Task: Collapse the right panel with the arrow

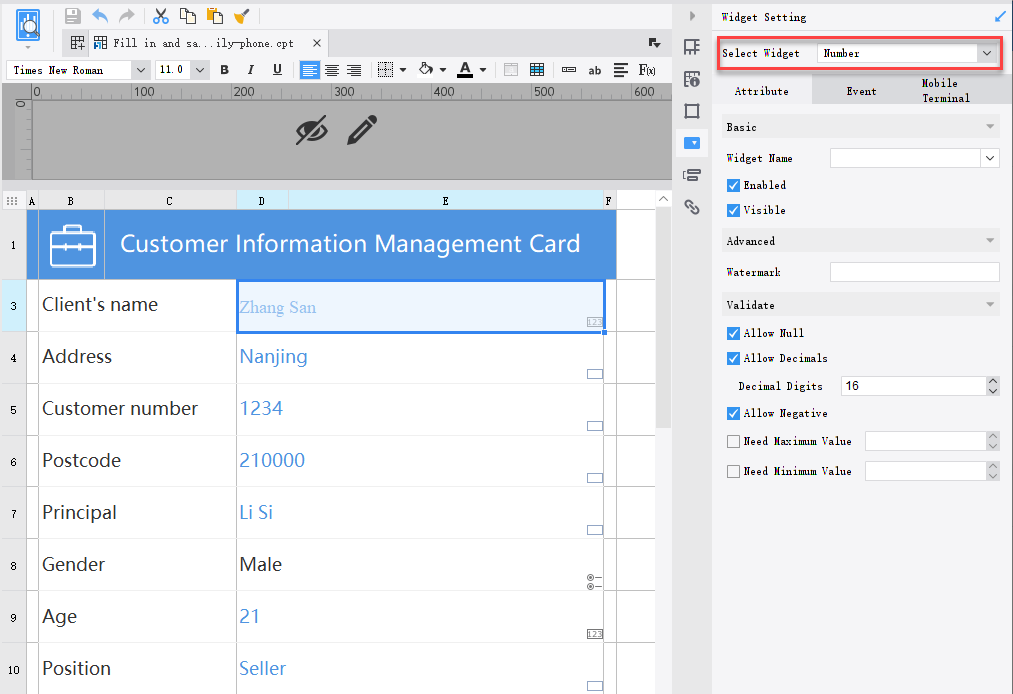Action: point(692,16)
